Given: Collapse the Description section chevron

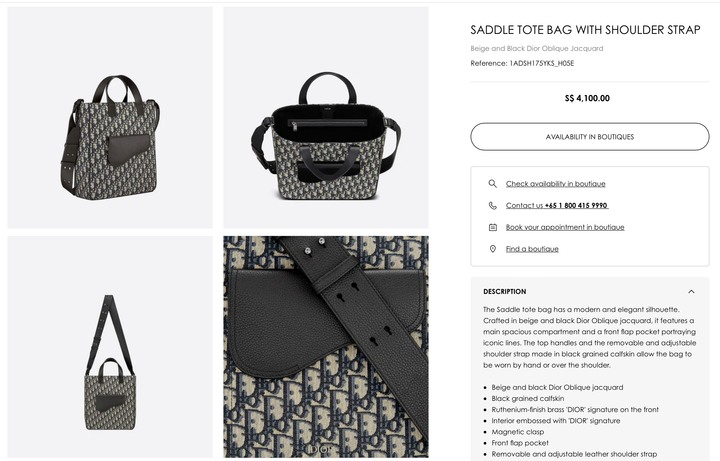Looking at the screenshot, I should (x=691, y=292).
